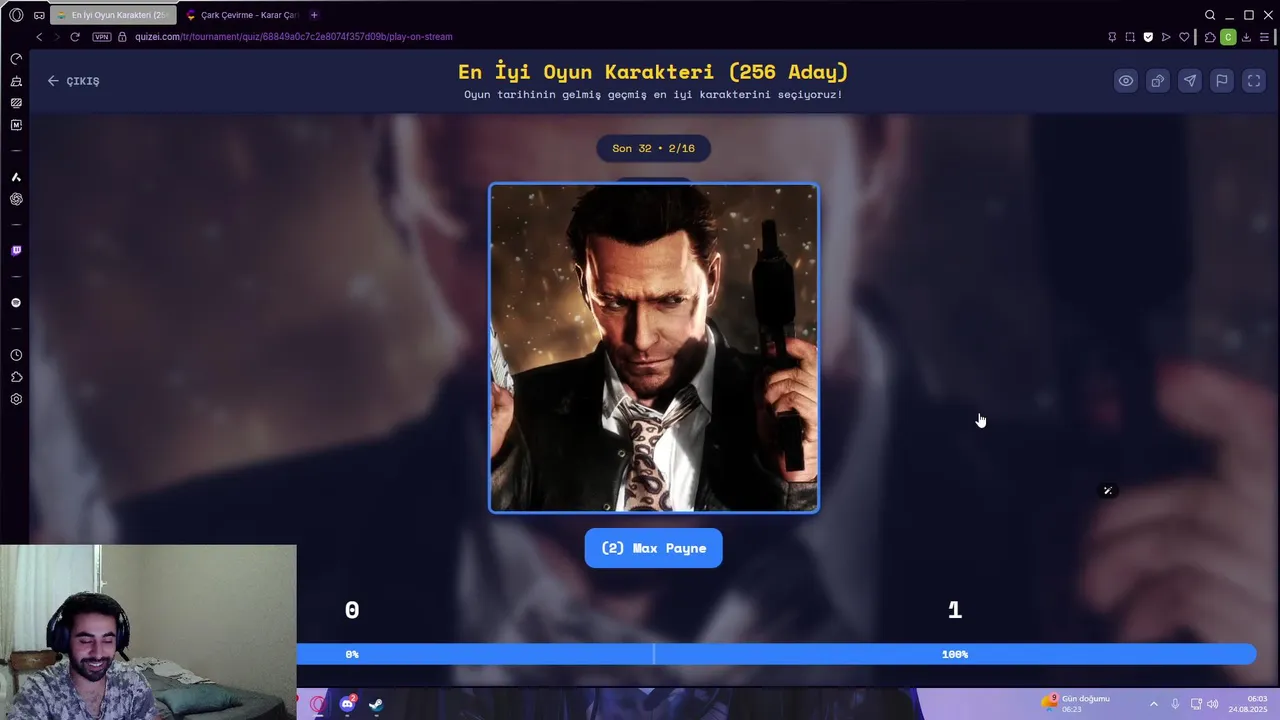Open sidebar Settings gear

point(16,399)
